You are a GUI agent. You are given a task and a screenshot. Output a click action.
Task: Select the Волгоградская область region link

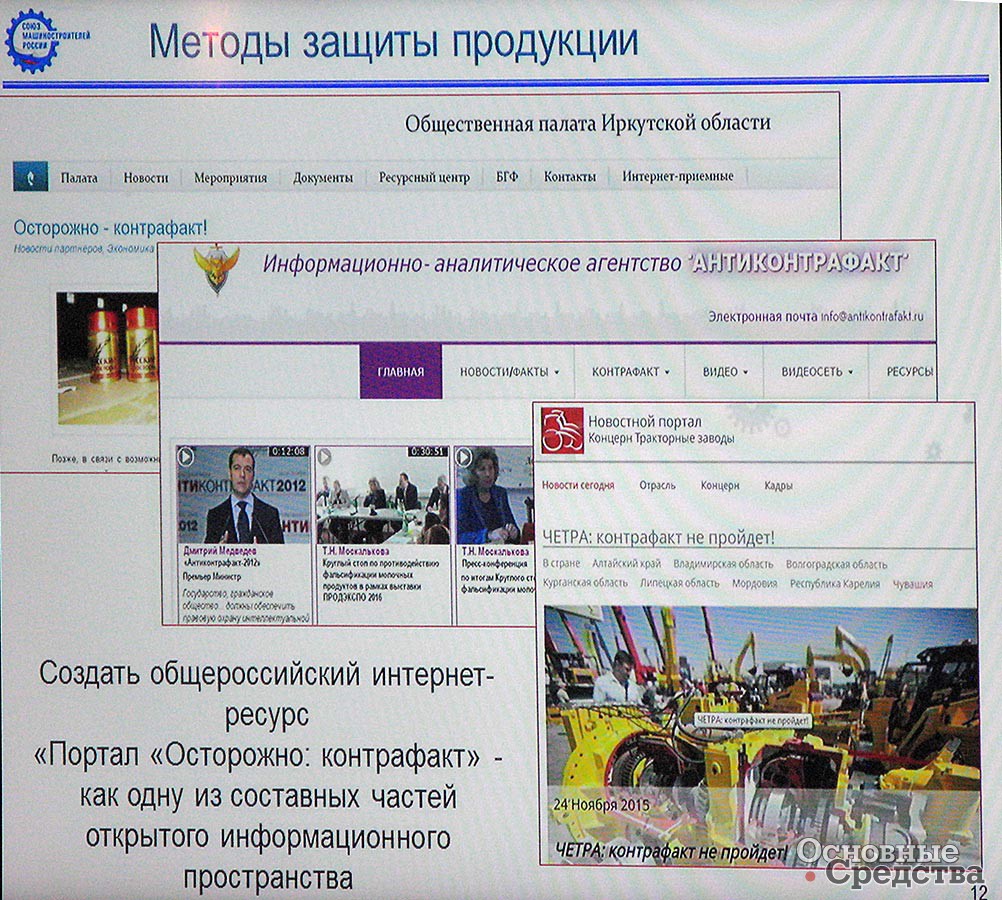pyautogui.click(x=836, y=564)
